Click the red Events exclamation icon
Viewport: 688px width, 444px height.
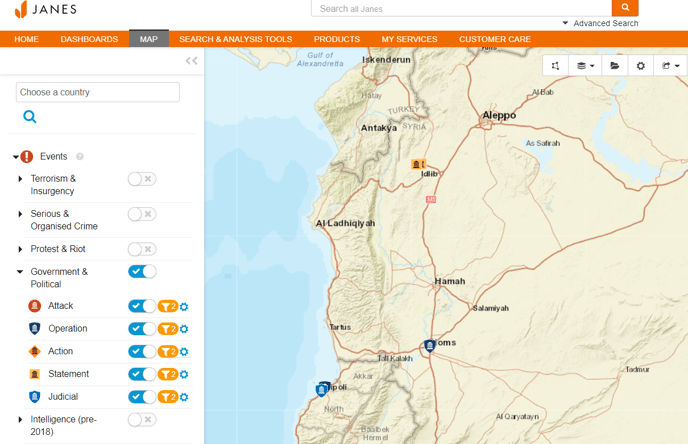pos(27,156)
